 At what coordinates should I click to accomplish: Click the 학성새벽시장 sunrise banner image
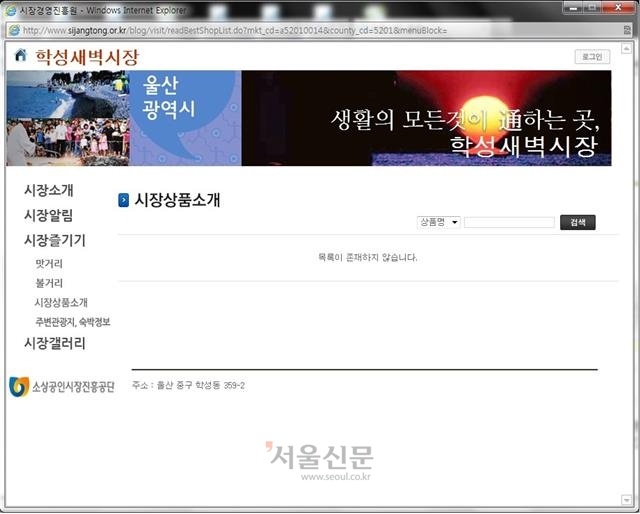pyautogui.click(x=426, y=118)
